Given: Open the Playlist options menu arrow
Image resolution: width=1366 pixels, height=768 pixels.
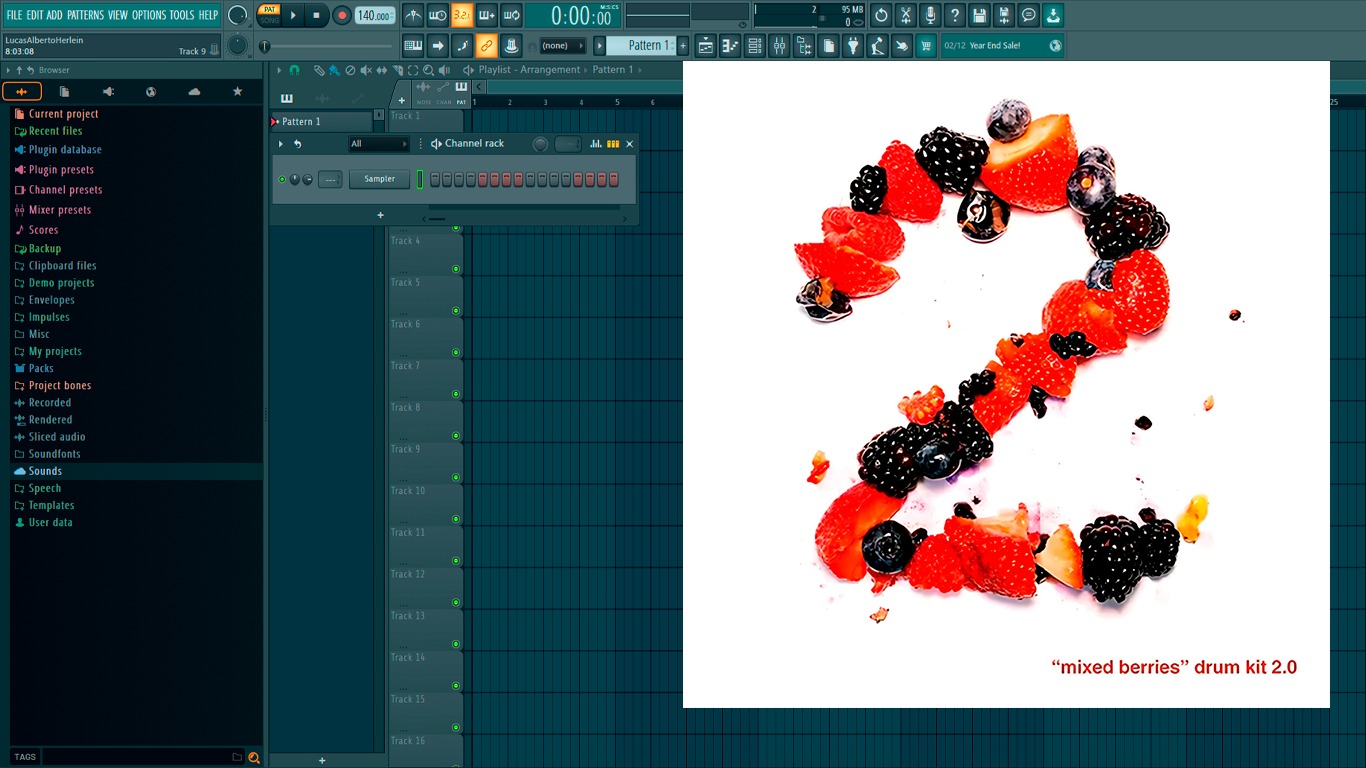Looking at the screenshot, I should (x=279, y=70).
